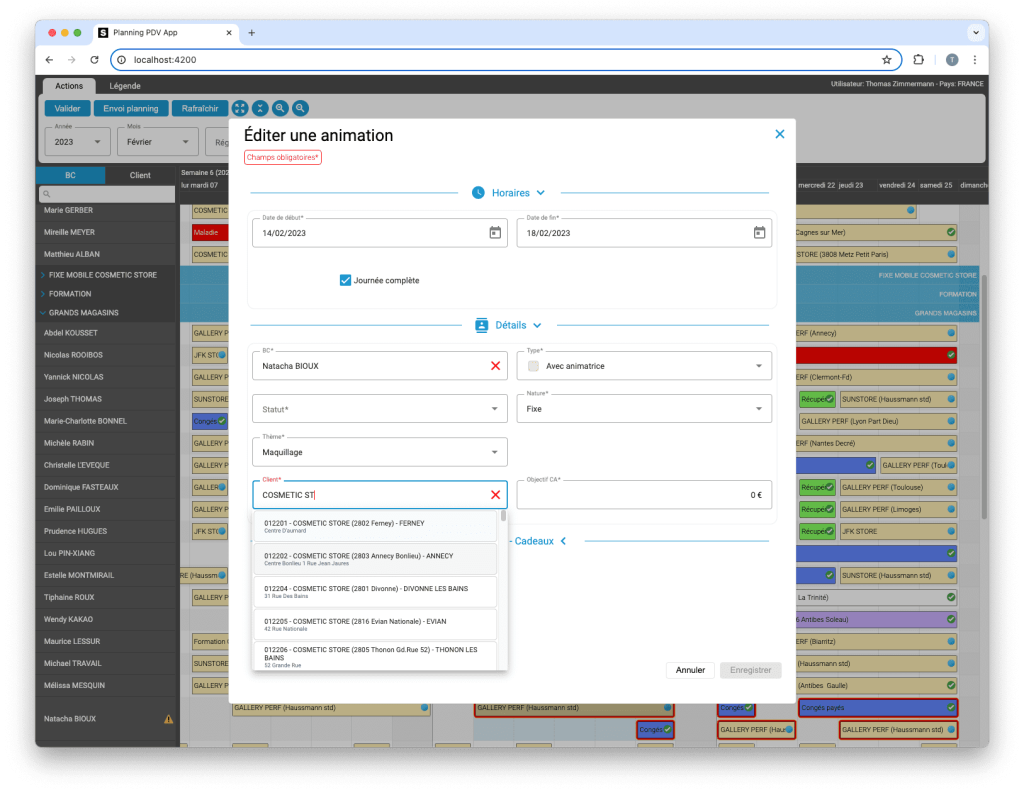Clear the BC field with the red X

click(x=495, y=365)
